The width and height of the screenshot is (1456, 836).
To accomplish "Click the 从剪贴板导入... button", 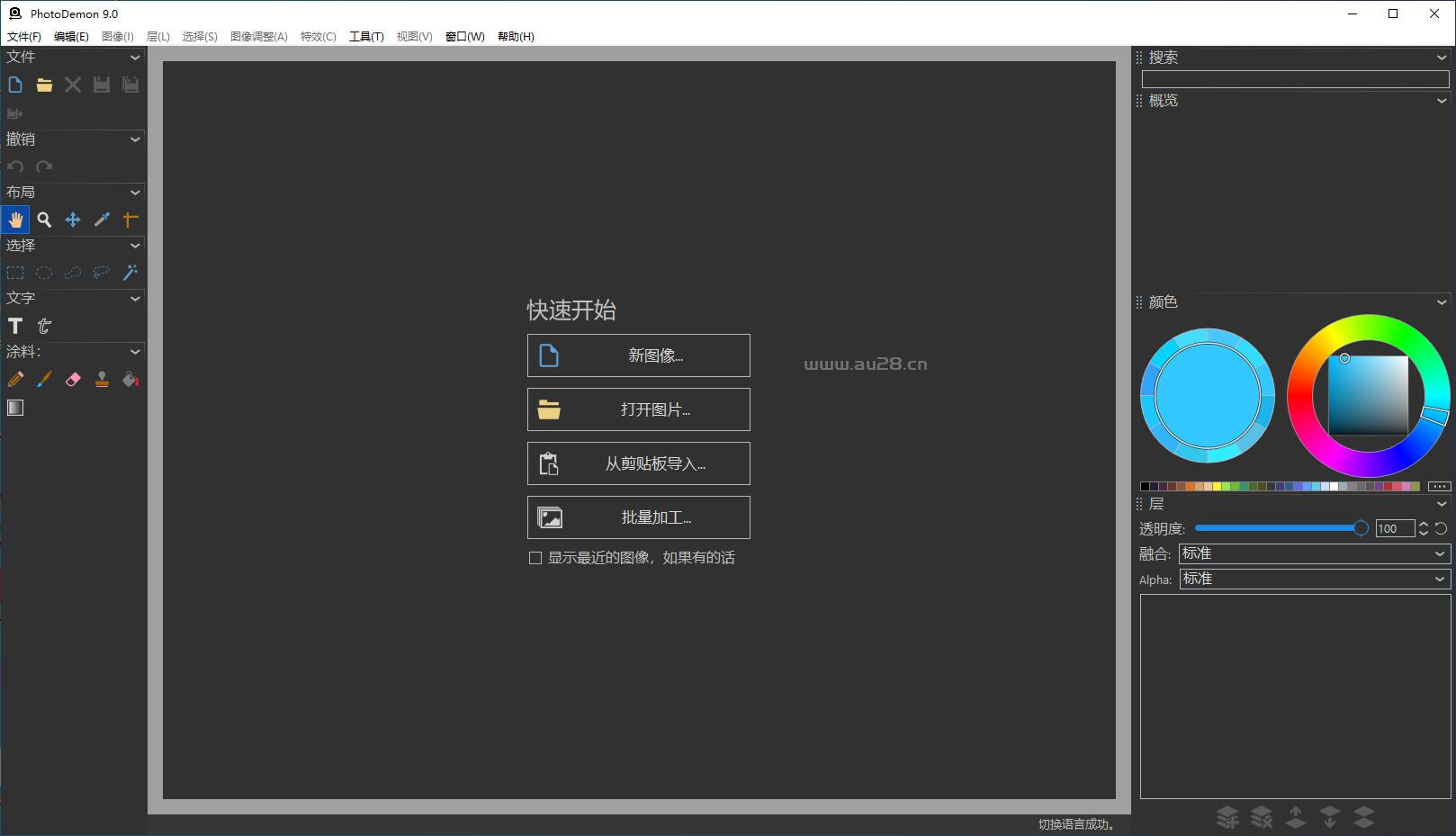I will tap(639, 463).
